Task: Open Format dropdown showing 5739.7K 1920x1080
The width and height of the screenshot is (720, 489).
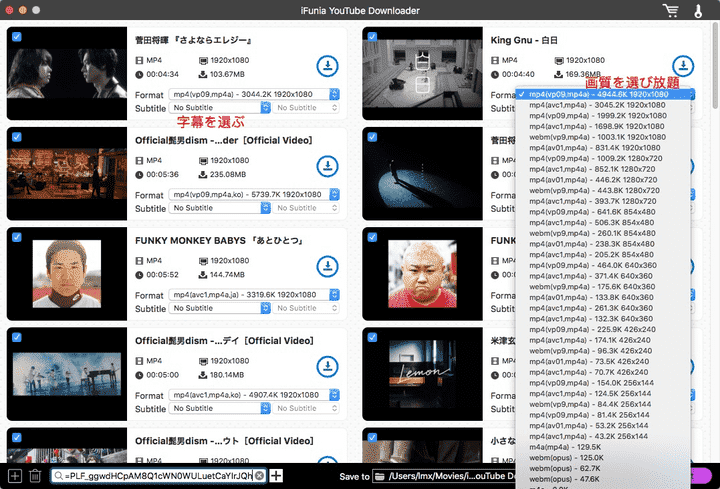Action: [254, 194]
